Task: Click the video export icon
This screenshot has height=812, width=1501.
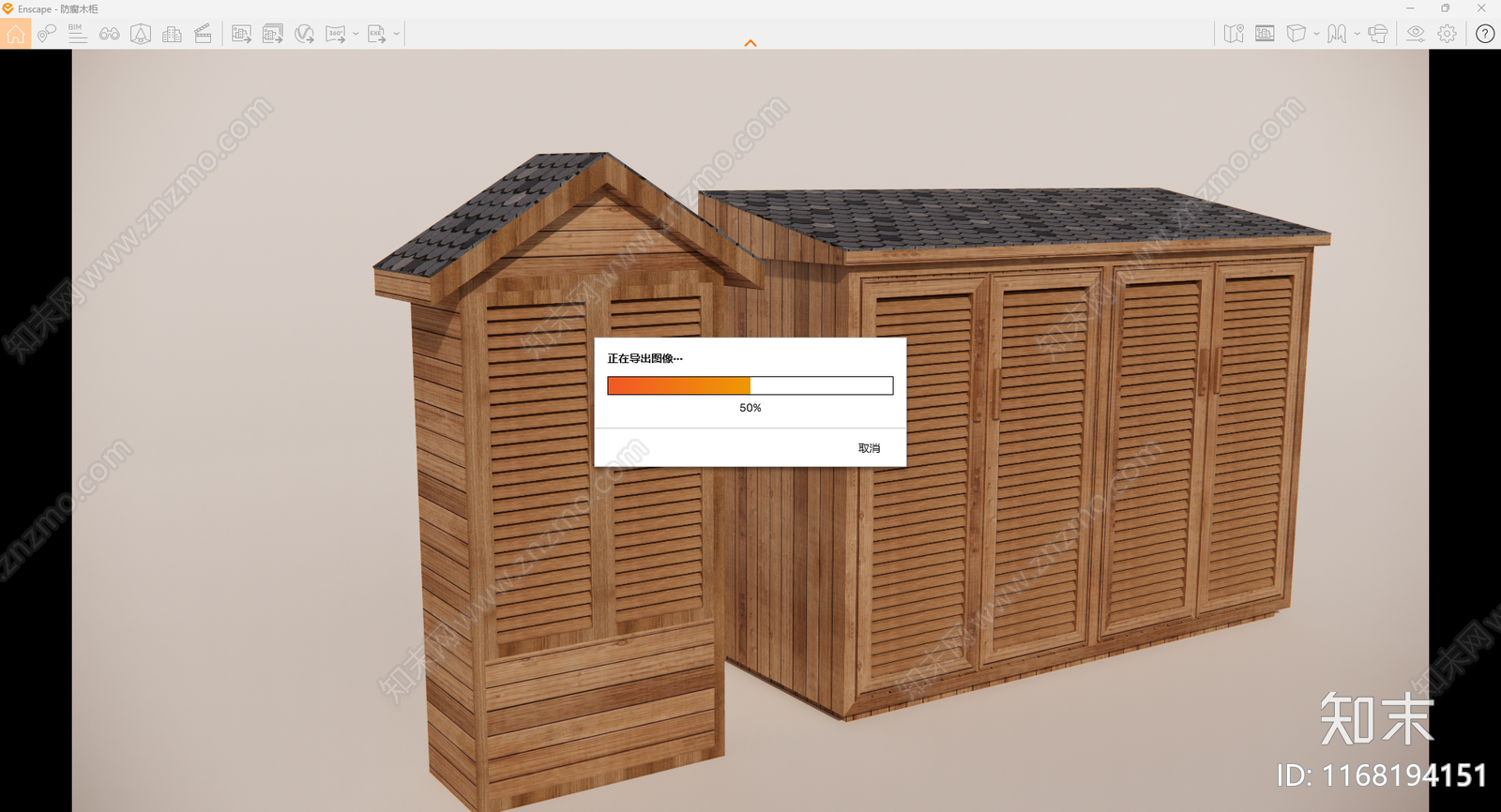Action: 304,35
